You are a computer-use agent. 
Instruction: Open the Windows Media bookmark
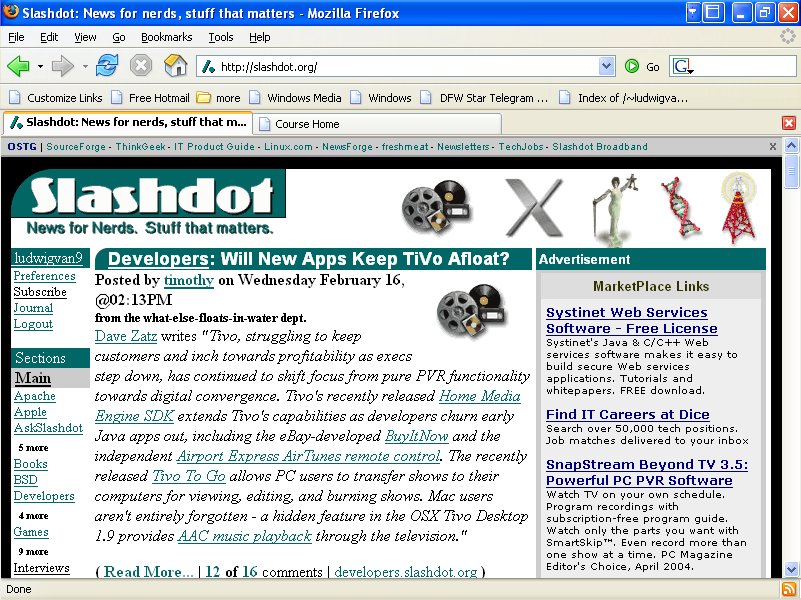[x=295, y=98]
